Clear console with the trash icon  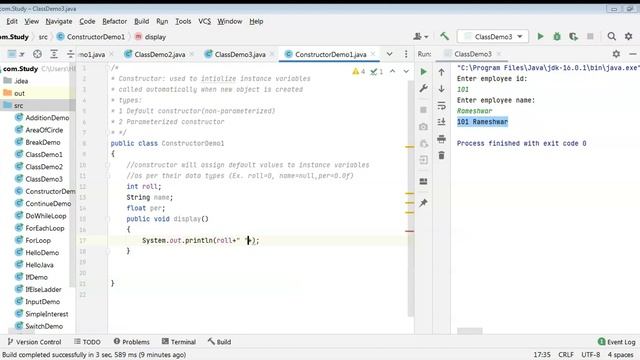441,156
